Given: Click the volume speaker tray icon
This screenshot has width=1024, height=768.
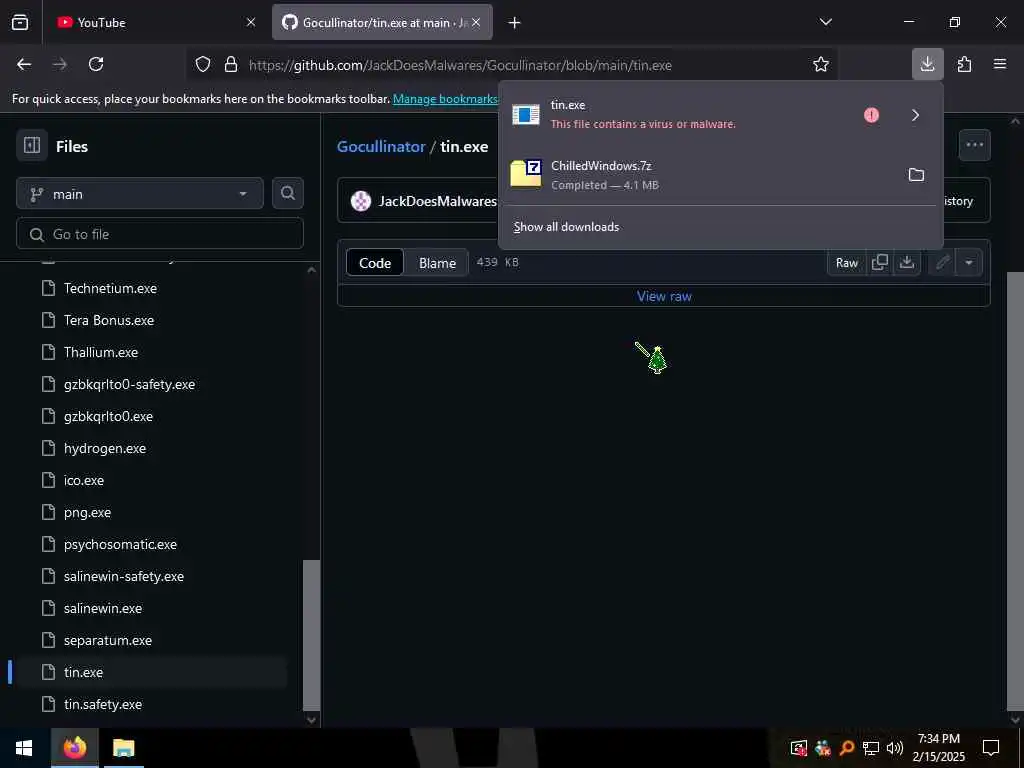Looking at the screenshot, I should (x=895, y=748).
